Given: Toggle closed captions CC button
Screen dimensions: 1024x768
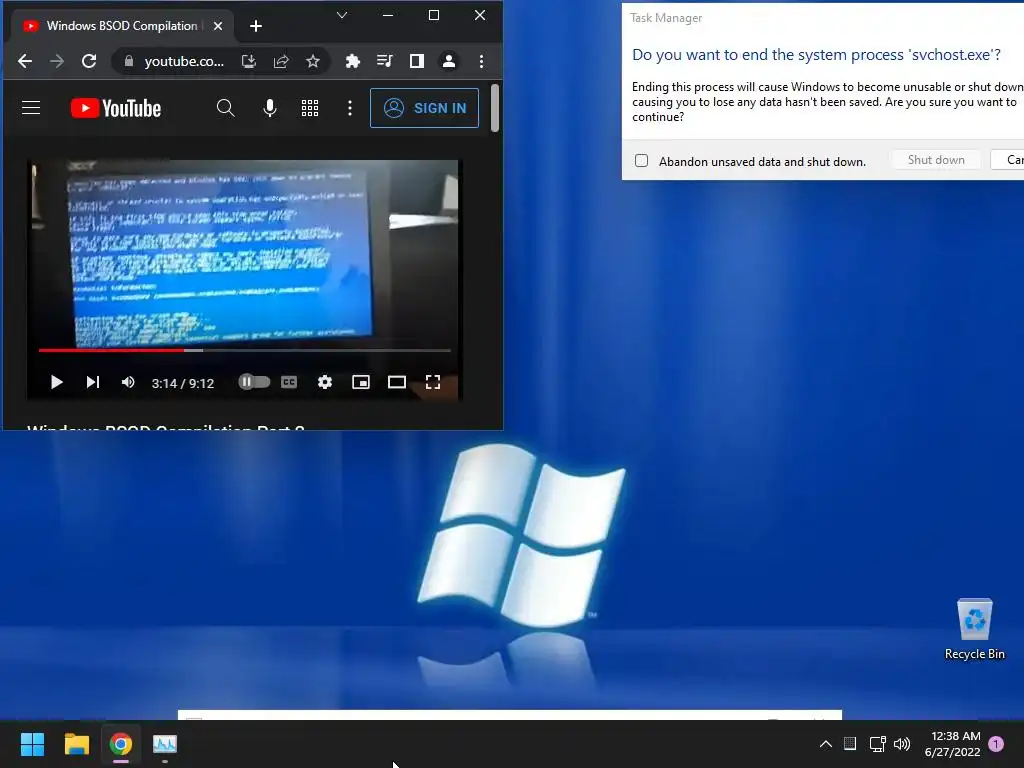Looking at the screenshot, I should (x=289, y=382).
